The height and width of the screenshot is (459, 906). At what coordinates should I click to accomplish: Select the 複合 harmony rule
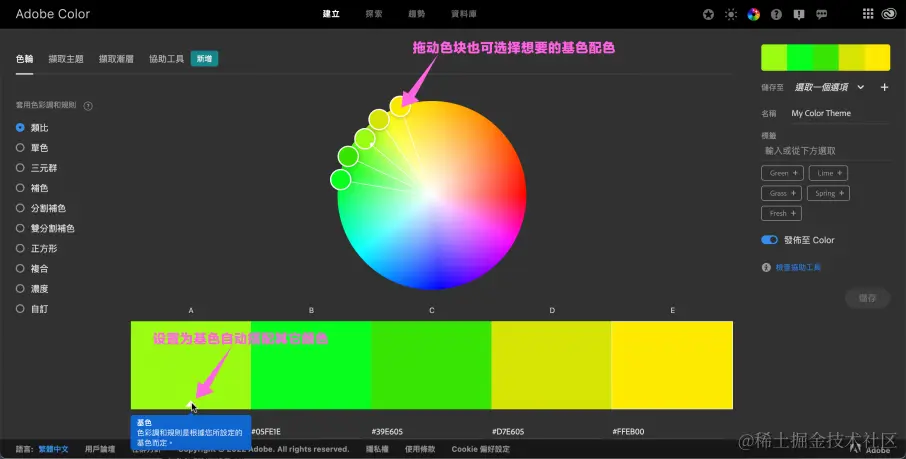[x=32, y=269]
